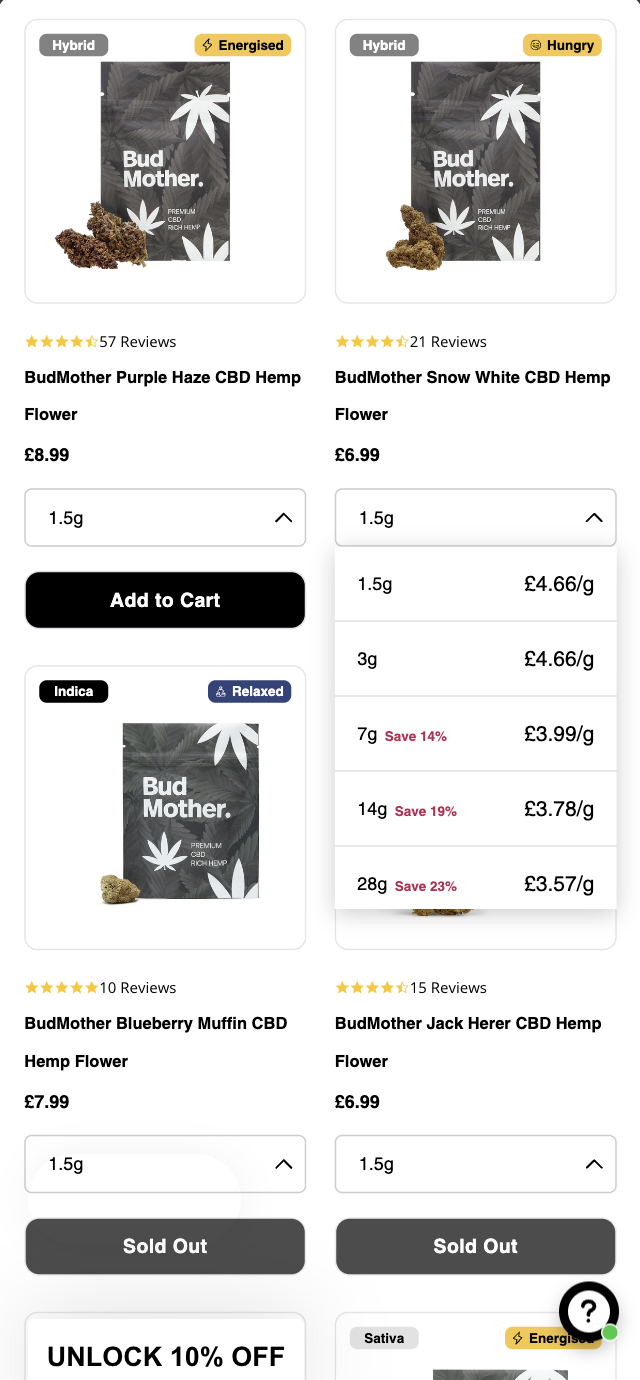640x1380 pixels.
Task: Click the Hybrid tag on Purple Haze
Action: tap(73, 45)
